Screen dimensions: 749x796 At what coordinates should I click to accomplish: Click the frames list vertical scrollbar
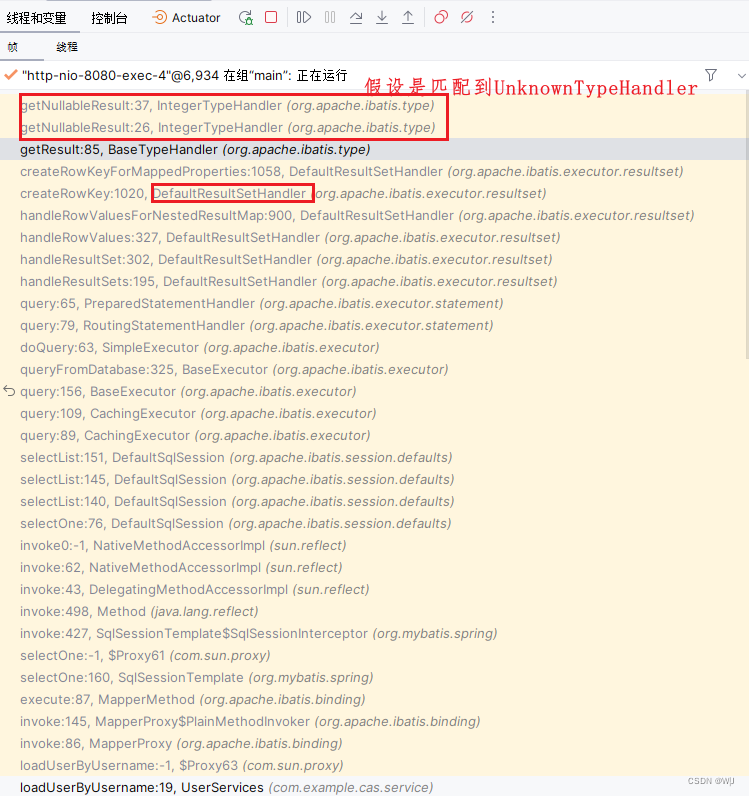pyautogui.click(x=747, y=223)
